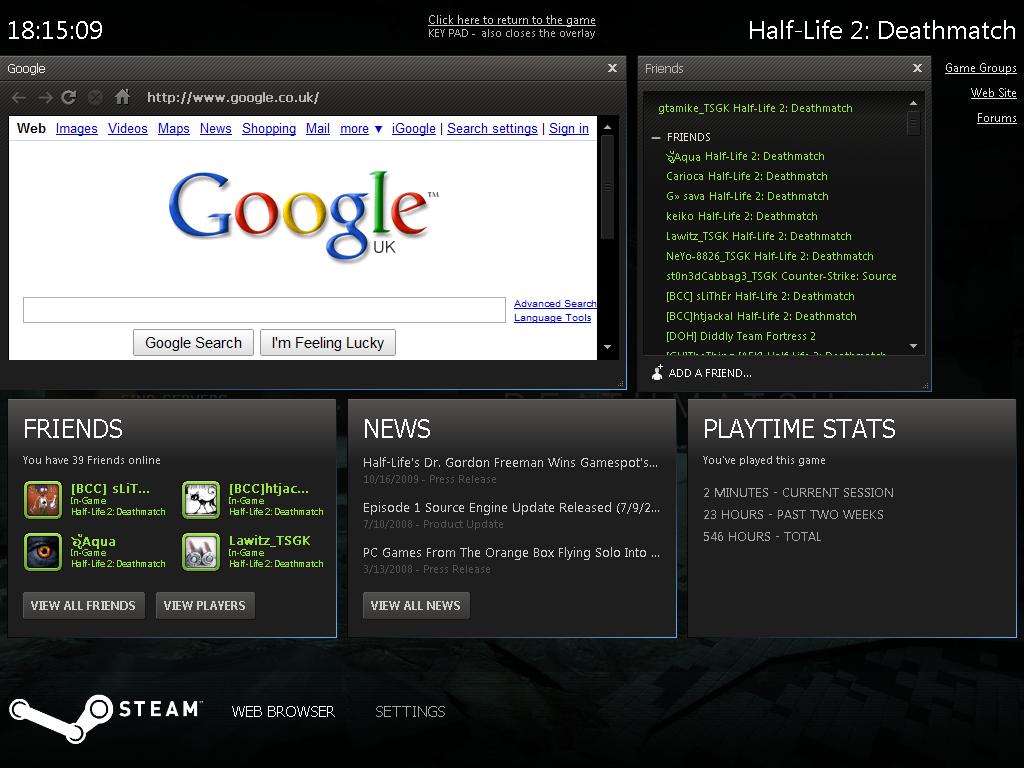Image resolution: width=1024 pixels, height=768 pixels.
Task: Click the Add a Friend person icon
Action: coord(657,373)
